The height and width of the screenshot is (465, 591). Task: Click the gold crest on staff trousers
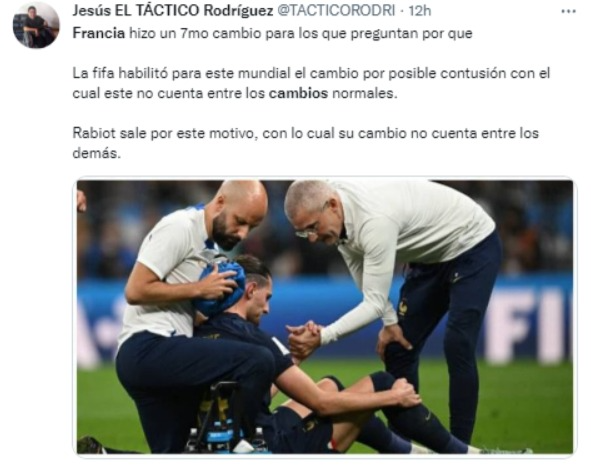point(403,307)
